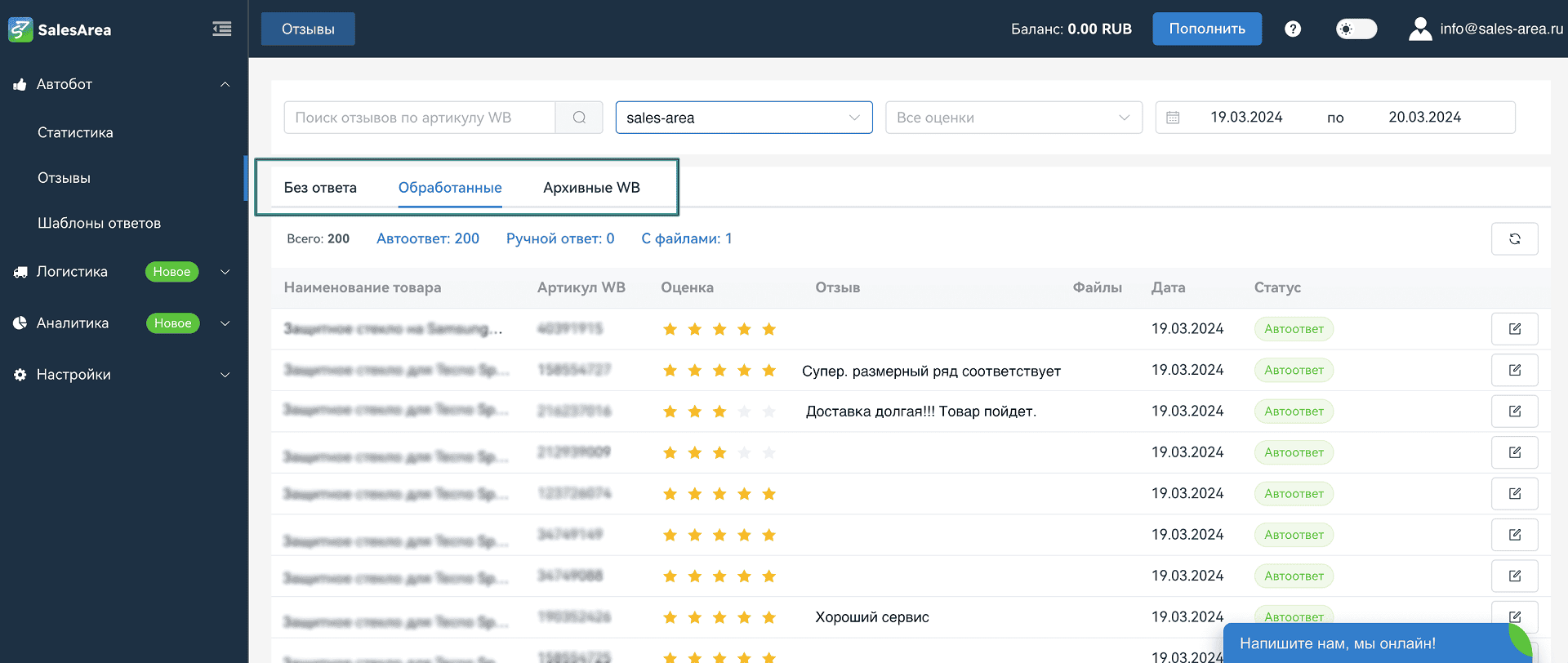
Task: Open 'Шаблоны ответов' in the sidebar
Action: pos(99,223)
